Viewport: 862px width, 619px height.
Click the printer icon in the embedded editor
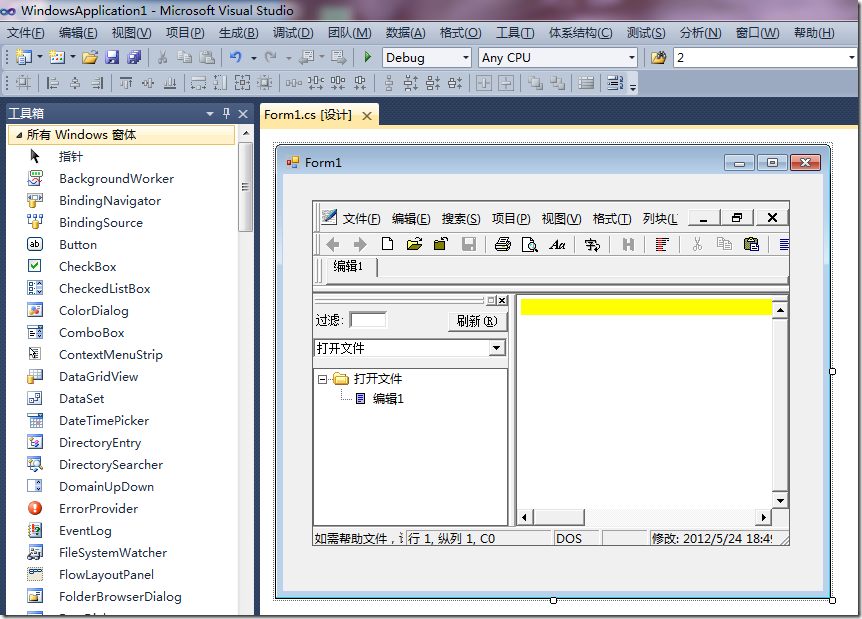coord(503,244)
